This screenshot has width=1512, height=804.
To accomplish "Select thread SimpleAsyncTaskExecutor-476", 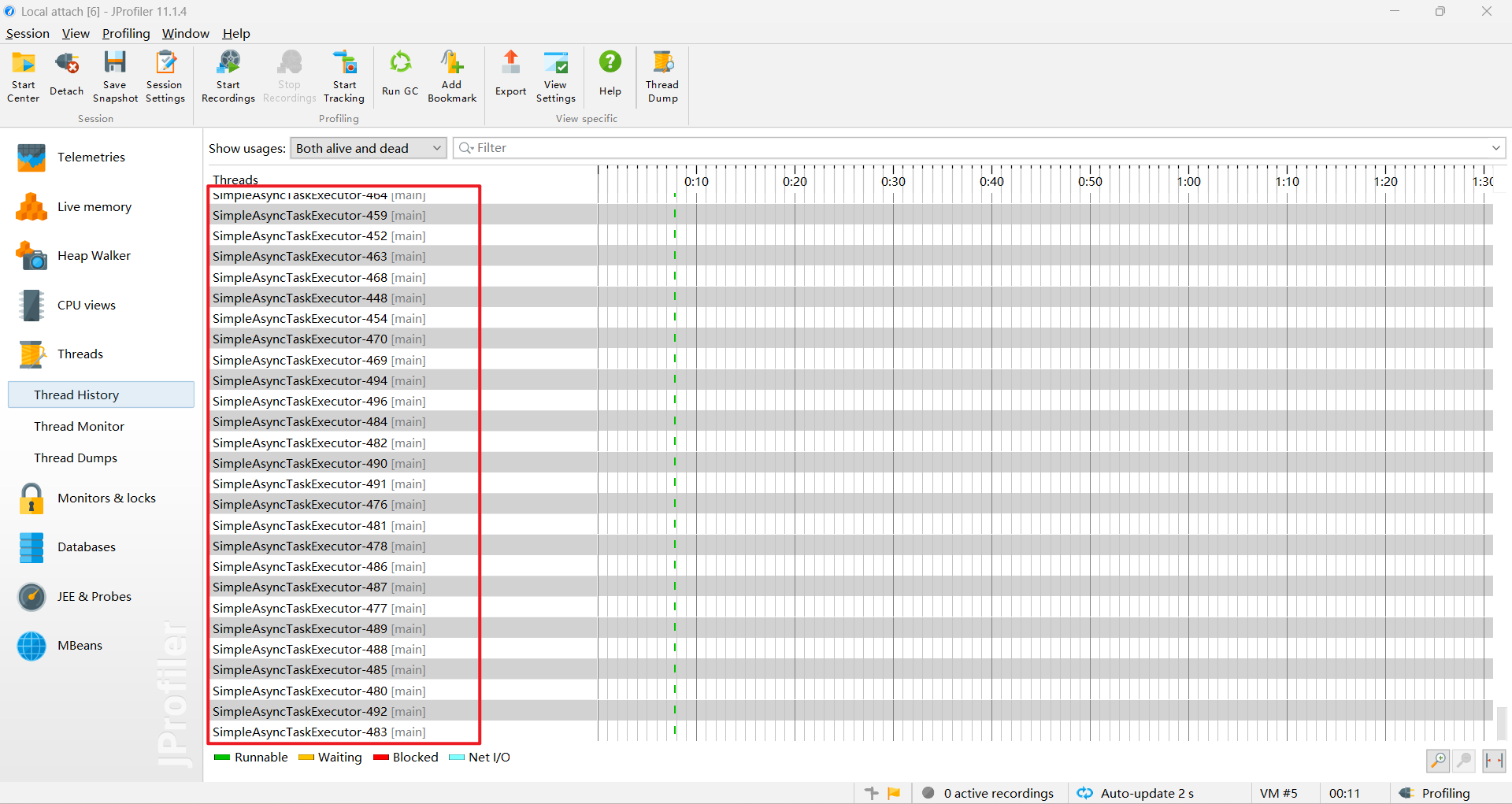I will point(319,504).
